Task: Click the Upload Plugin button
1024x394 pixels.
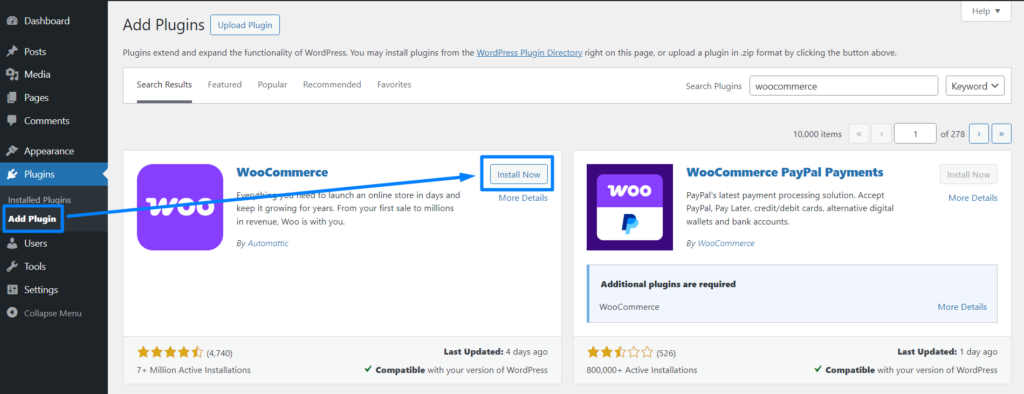Action: pyautogui.click(x=245, y=25)
